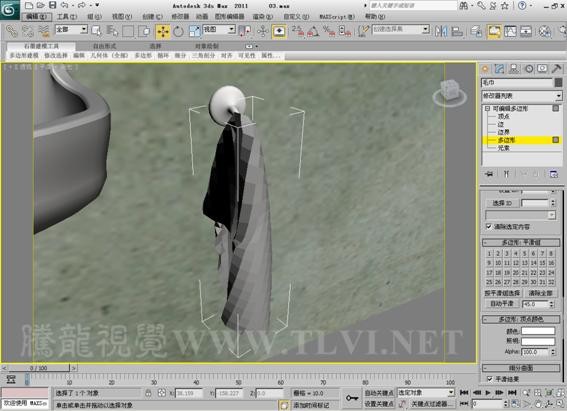Image resolution: width=567 pixels, height=411 pixels.
Task: Click the Play animation button
Action: (x=488, y=392)
